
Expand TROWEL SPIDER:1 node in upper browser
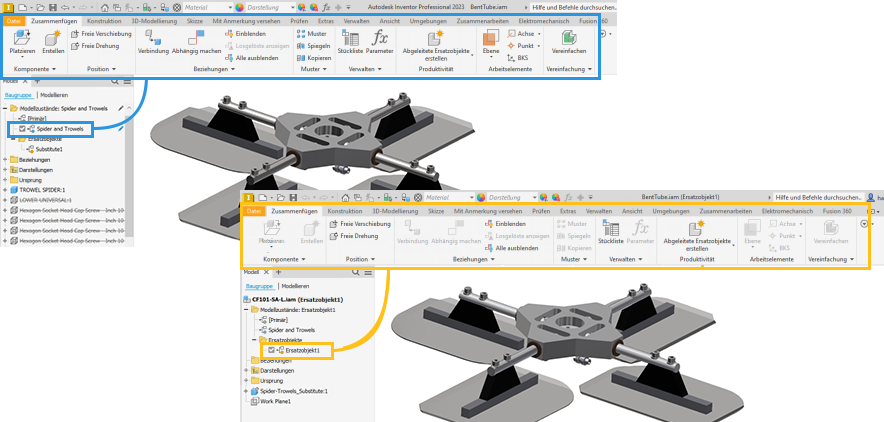(x=5, y=190)
